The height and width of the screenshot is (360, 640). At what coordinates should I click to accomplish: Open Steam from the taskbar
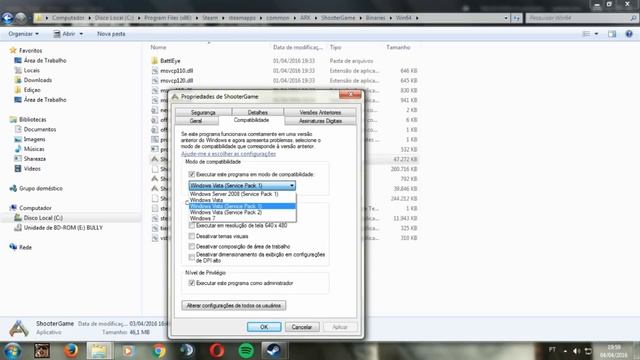tap(273, 351)
